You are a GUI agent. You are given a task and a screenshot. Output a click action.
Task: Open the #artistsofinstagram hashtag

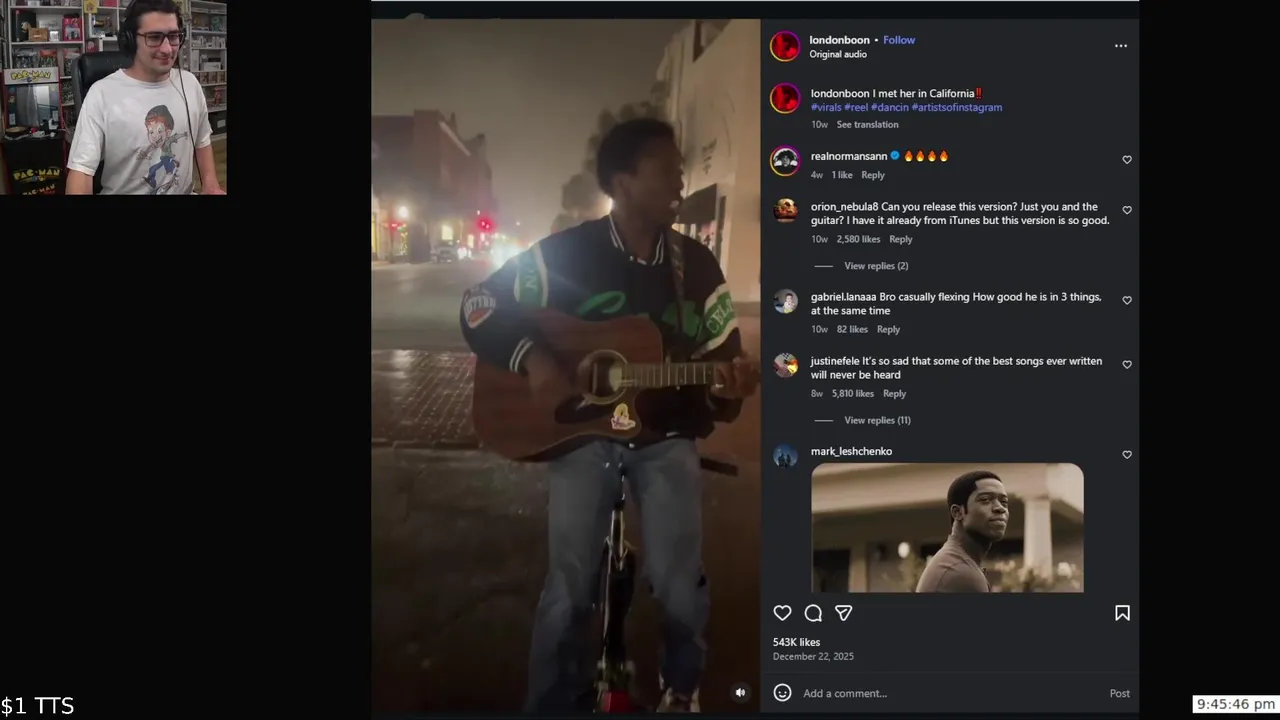(x=957, y=107)
